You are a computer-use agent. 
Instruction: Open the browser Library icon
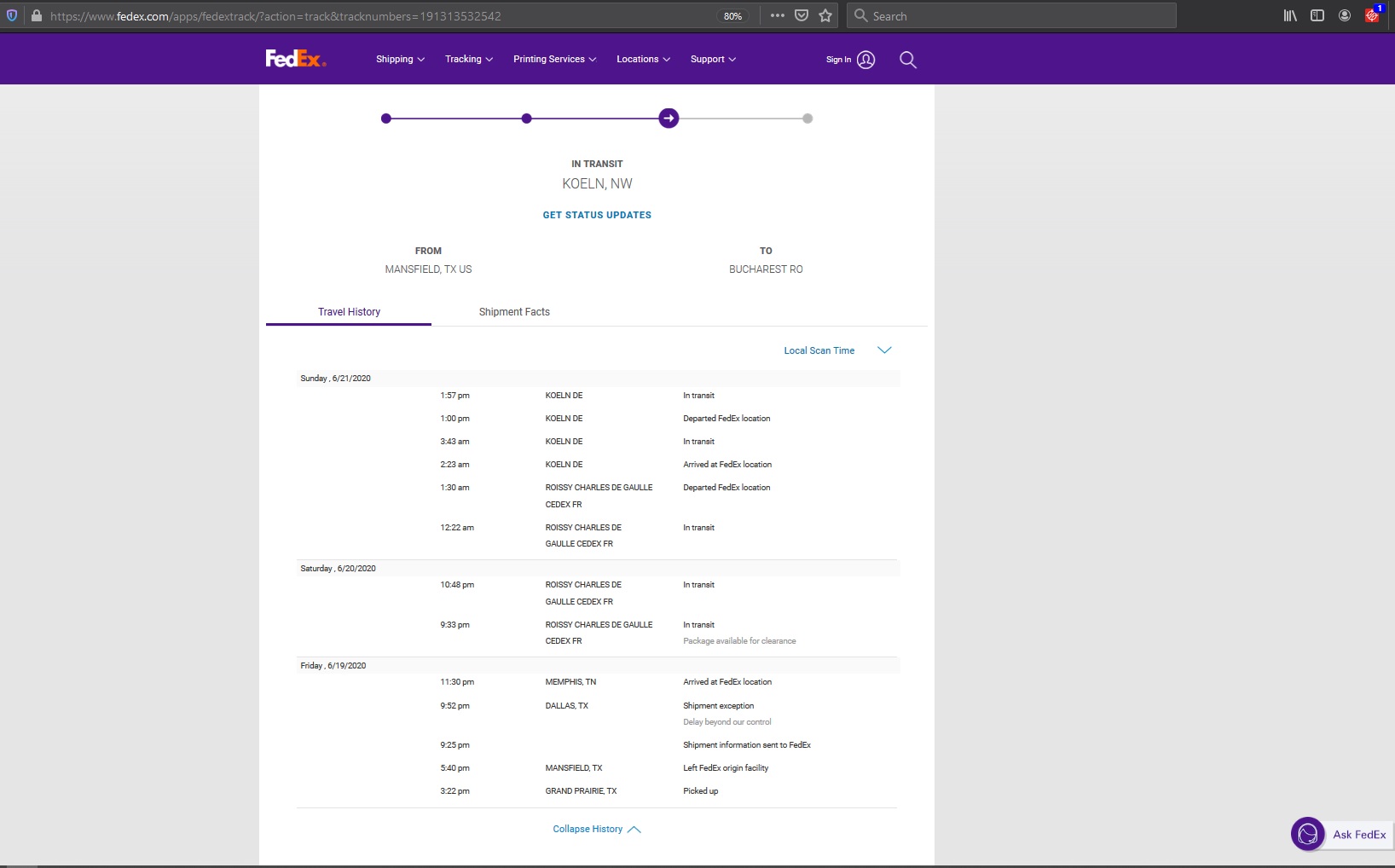pos(1290,15)
